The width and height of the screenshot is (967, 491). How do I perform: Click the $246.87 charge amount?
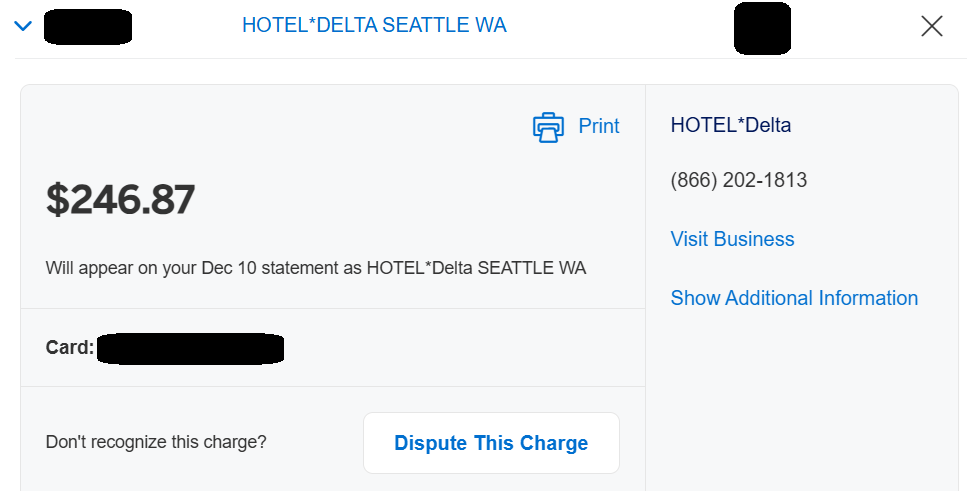click(x=120, y=200)
